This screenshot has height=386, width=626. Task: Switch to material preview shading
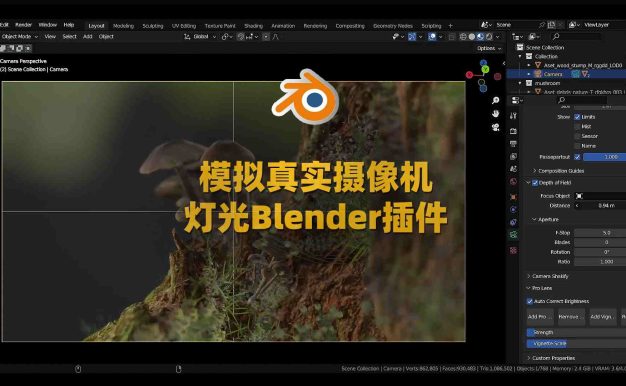pyautogui.click(x=480, y=37)
